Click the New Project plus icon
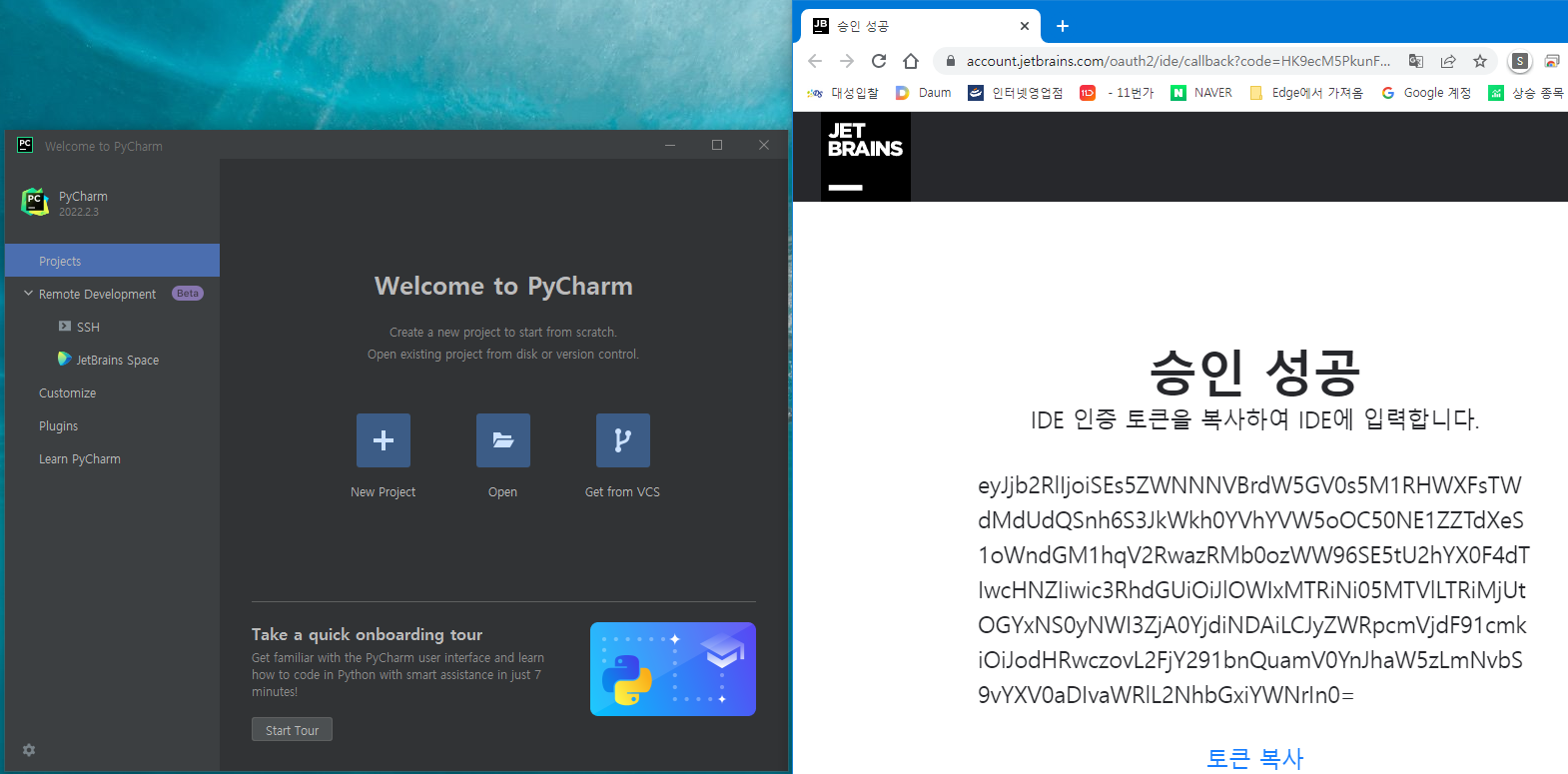1568x774 pixels. [384, 440]
